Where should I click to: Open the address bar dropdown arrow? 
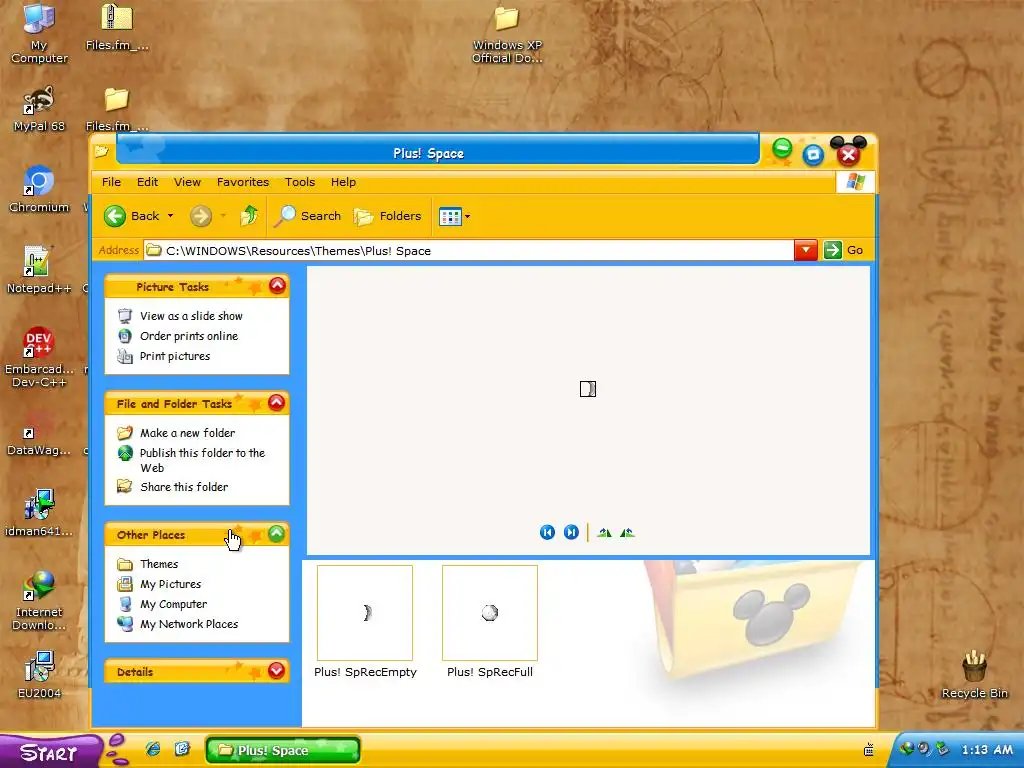[806, 250]
